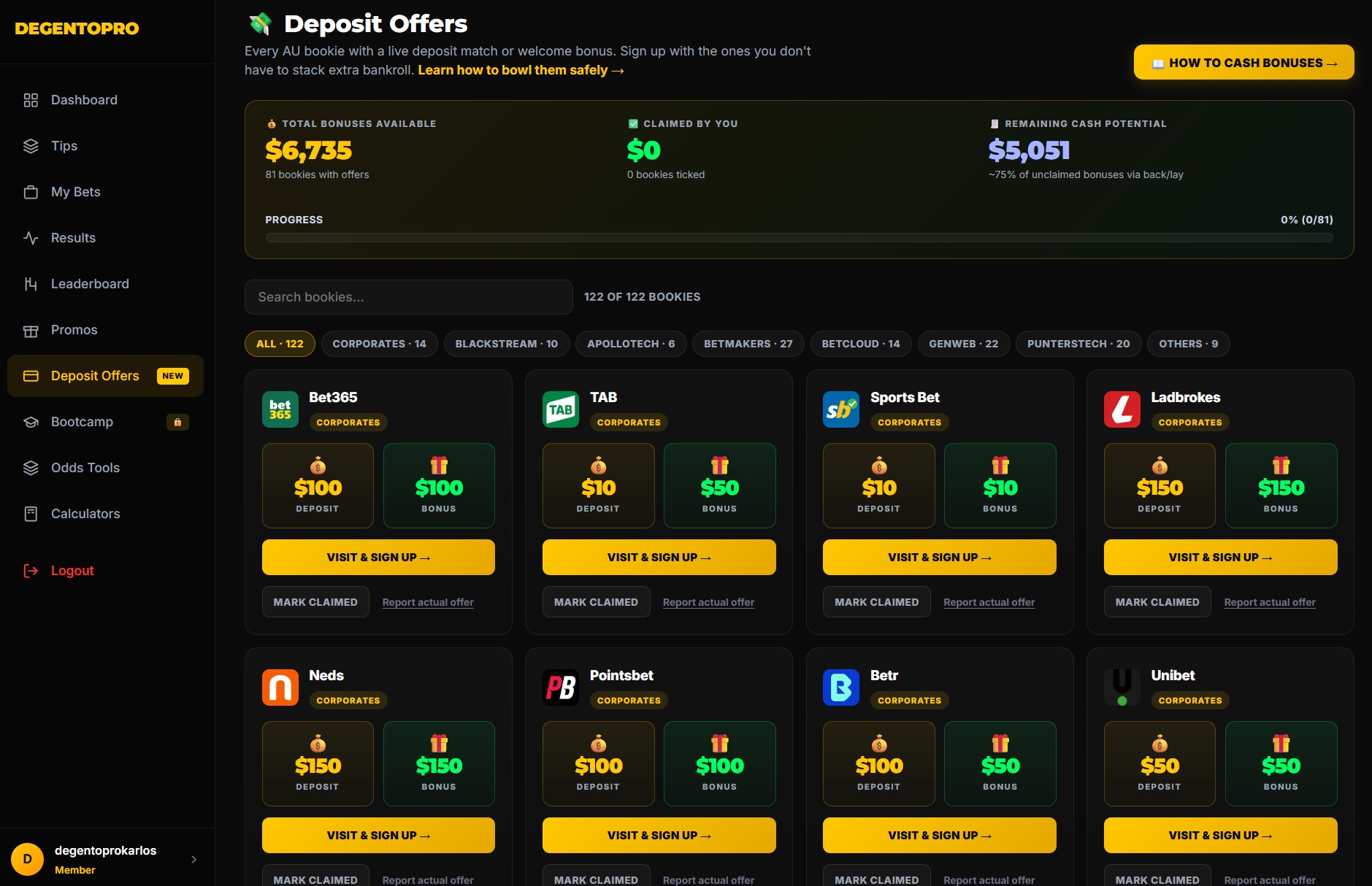
Task: Select the Tips sidebar icon
Action: pos(31,146)
